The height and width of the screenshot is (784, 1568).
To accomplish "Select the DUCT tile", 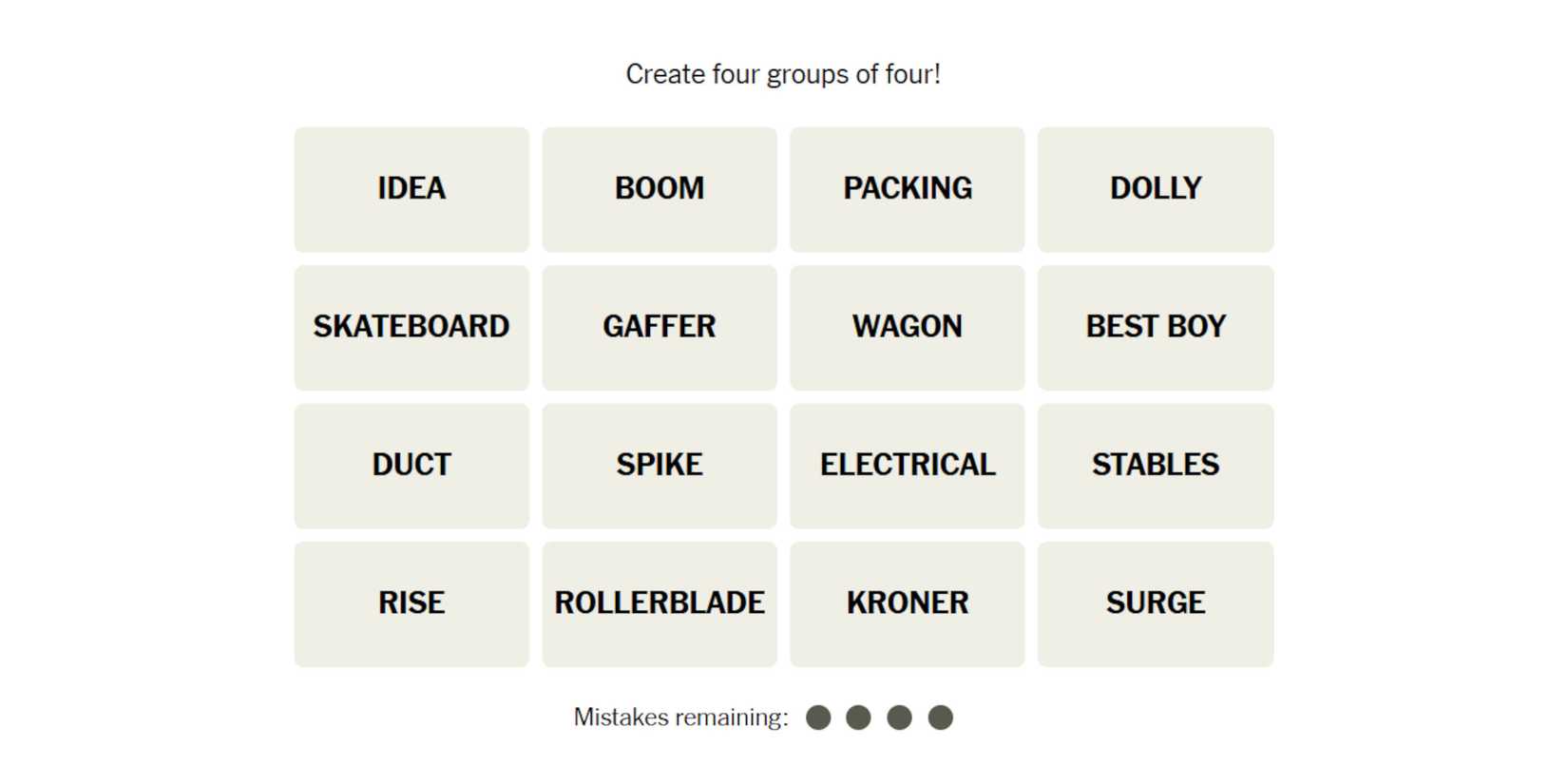I will pos(411,466).
